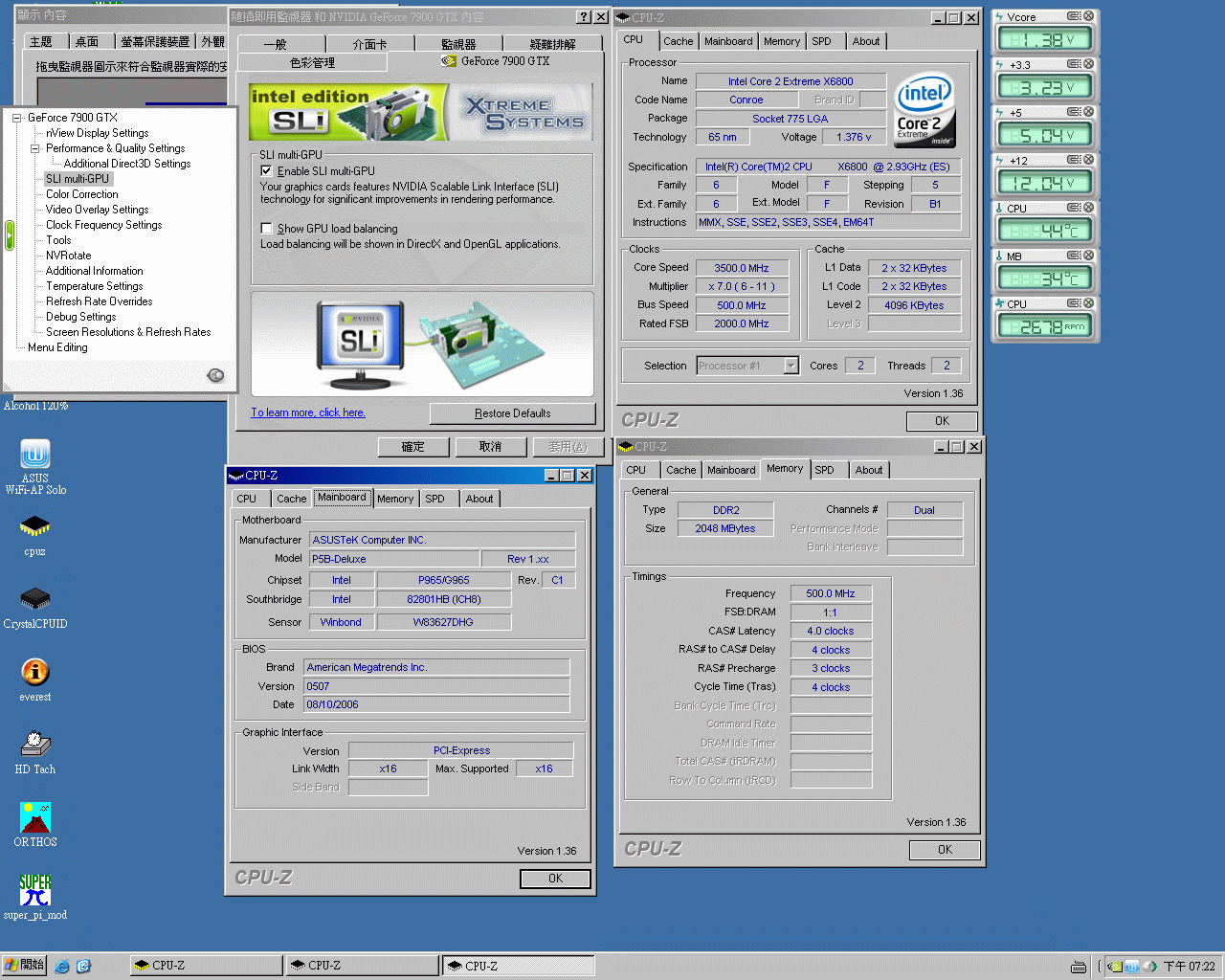The height and width of the screenshot is (980, 1225).
Task: Follow 'To learn more, click here' link
Action: [x=308, y=412]
